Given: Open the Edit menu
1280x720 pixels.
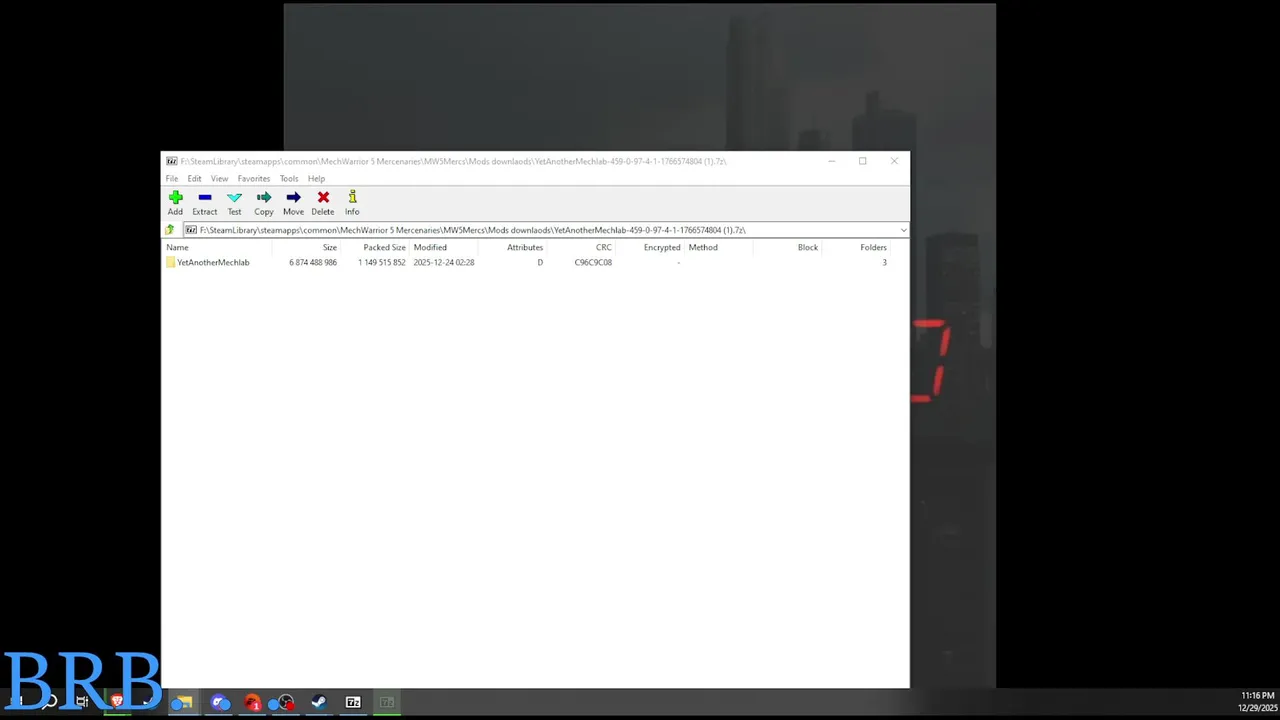Looking at the screenshot, I should pyautogui.click(x=194, y=179).
